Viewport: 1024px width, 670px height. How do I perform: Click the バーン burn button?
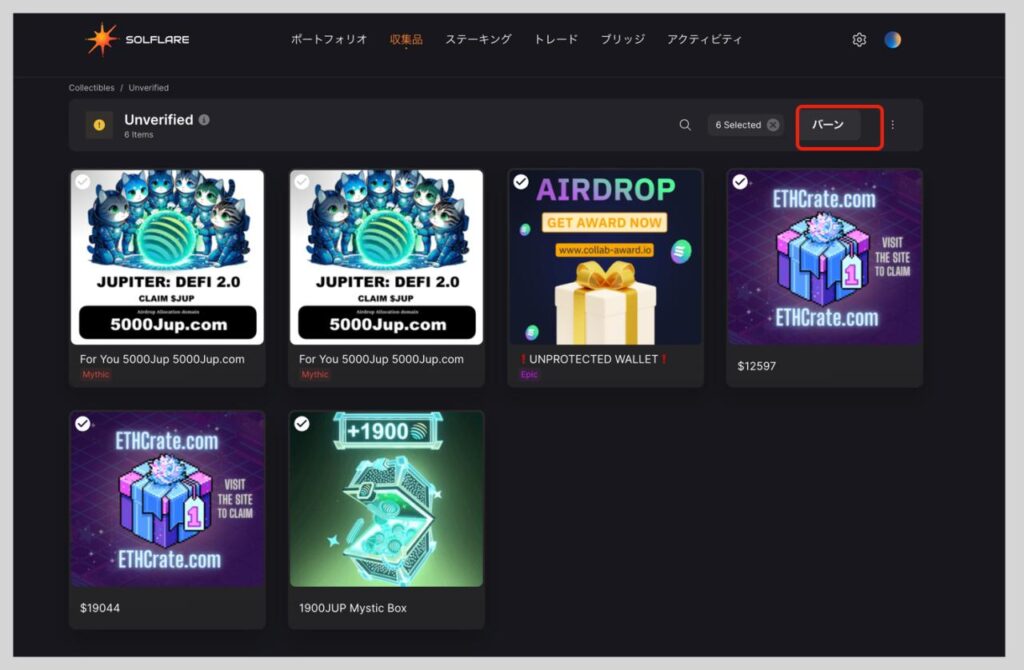(x=828, y=125)
